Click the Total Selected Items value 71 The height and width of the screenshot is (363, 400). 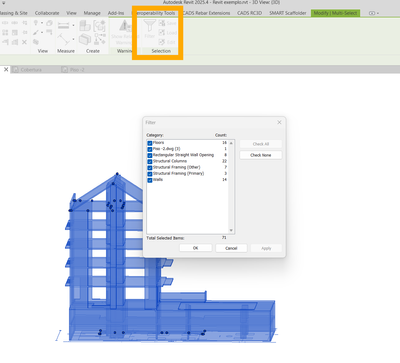point(224,238)
